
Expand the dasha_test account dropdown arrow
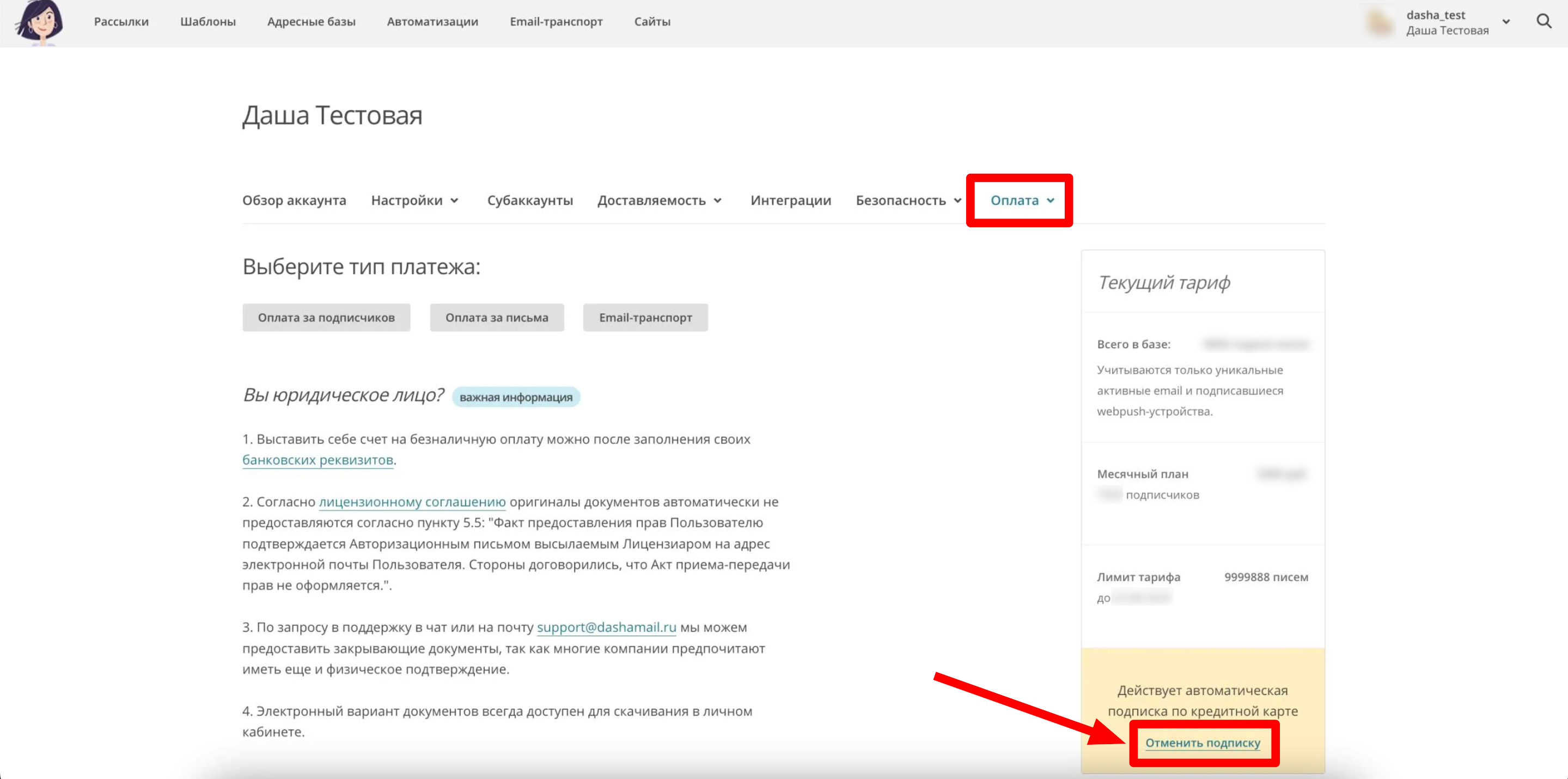(1506, 22)
